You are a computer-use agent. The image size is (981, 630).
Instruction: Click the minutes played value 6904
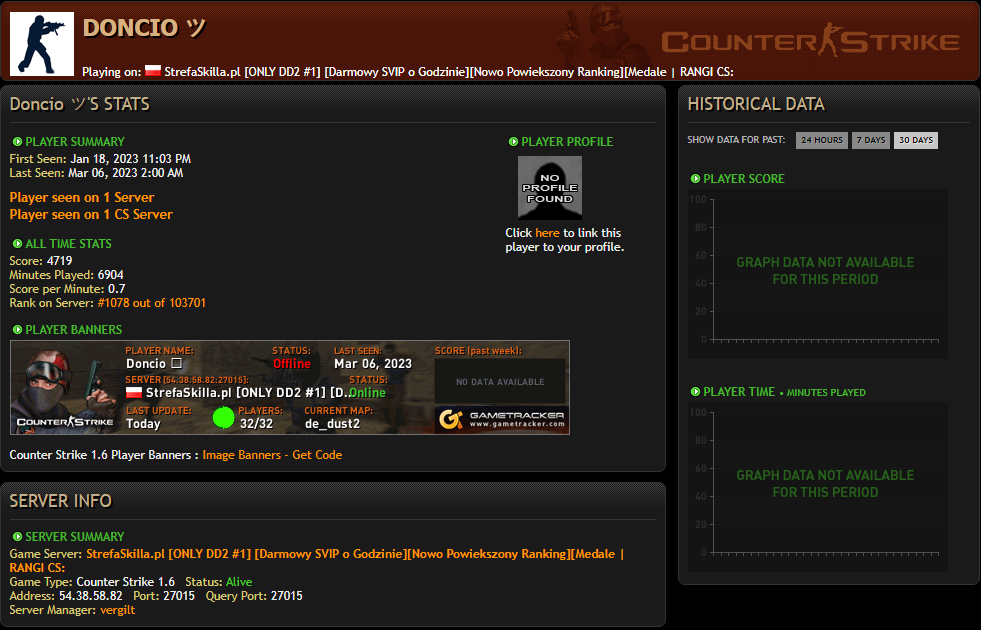pyautogui.click(x=111, y=275)
